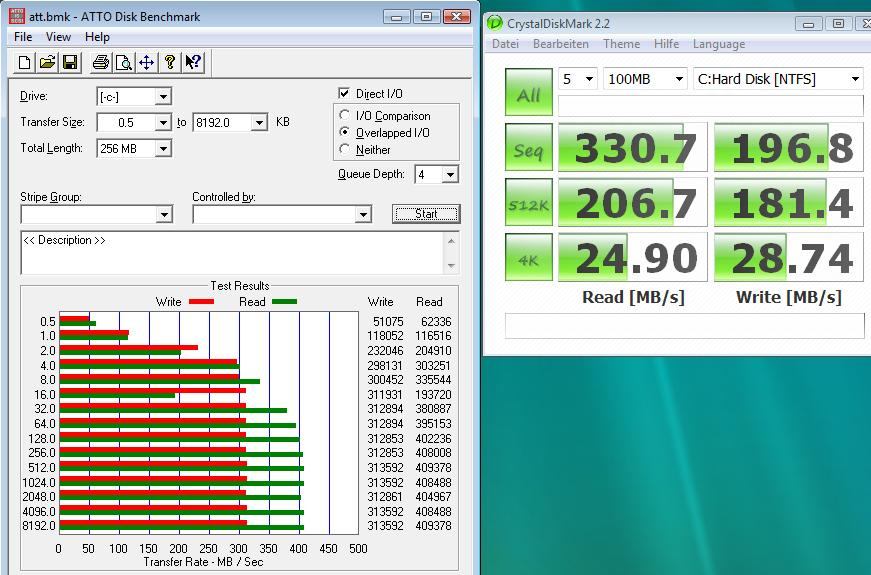Open Print Preview icon in ATTO toolbar

tap(123, 62)
